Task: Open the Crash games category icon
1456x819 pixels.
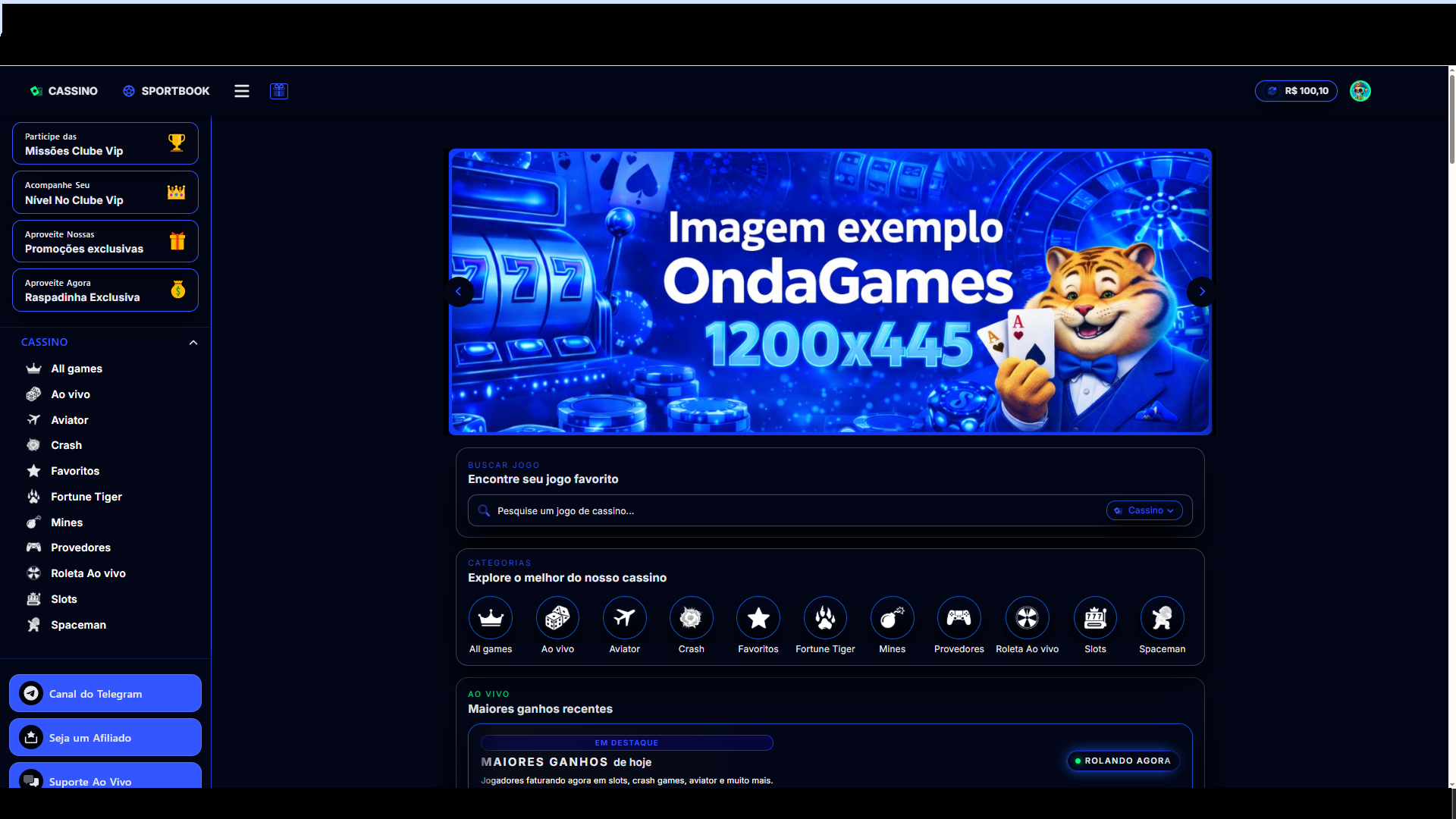Action: [x=691, y=617]
